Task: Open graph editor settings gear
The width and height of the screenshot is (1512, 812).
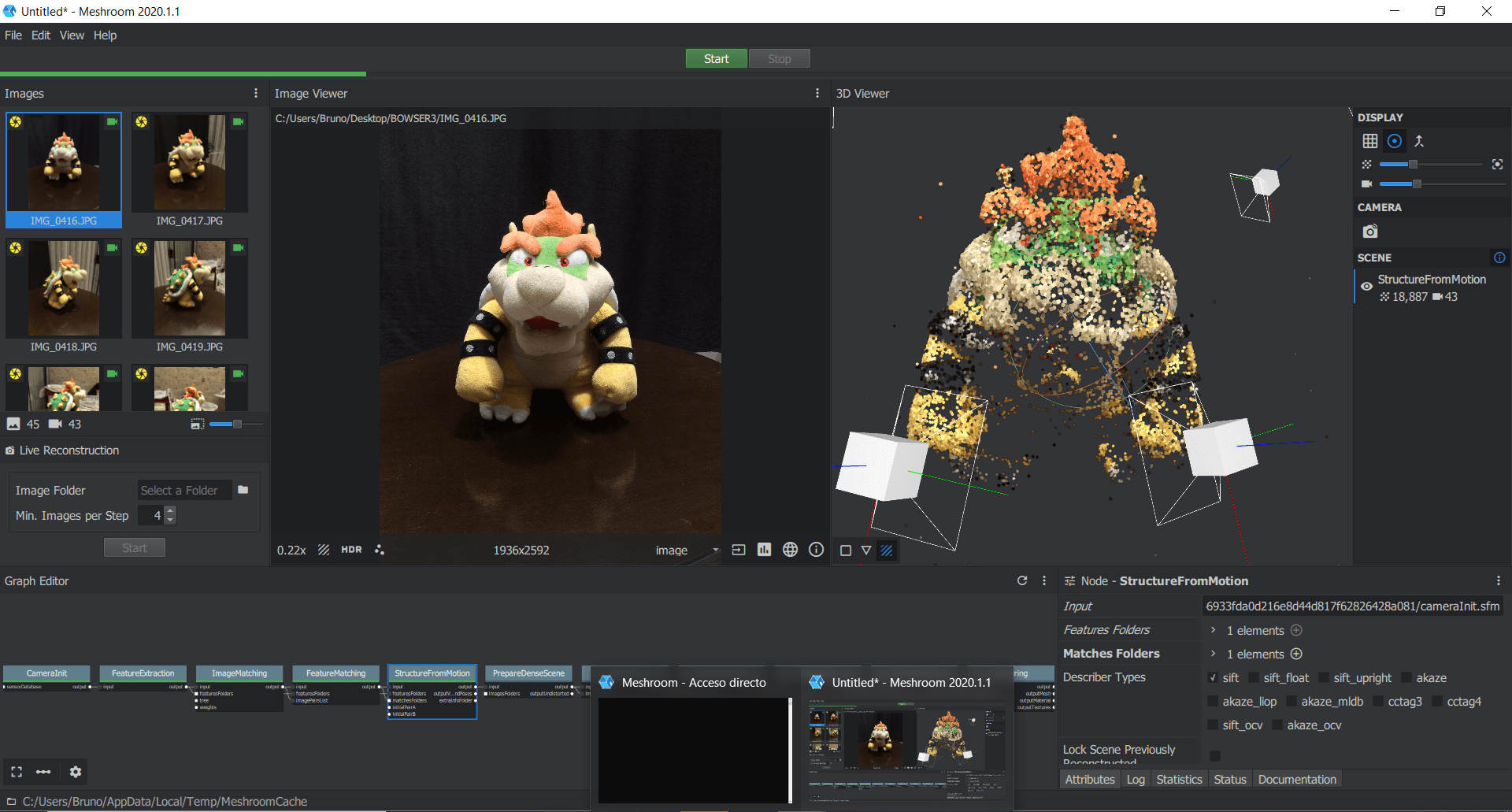Action: pos(76,772)
